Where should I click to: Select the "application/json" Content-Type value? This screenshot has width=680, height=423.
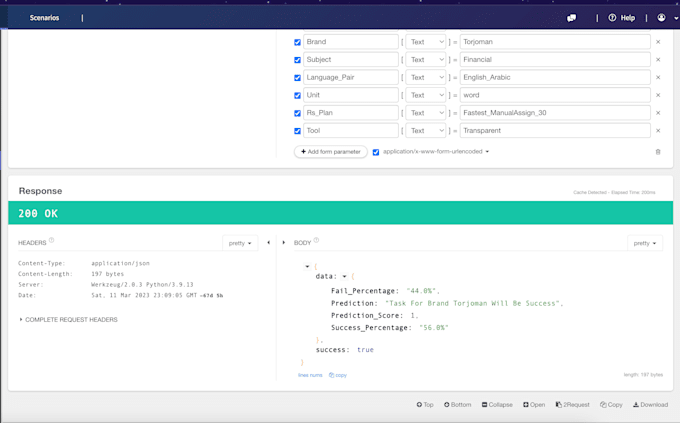[120, 263]
